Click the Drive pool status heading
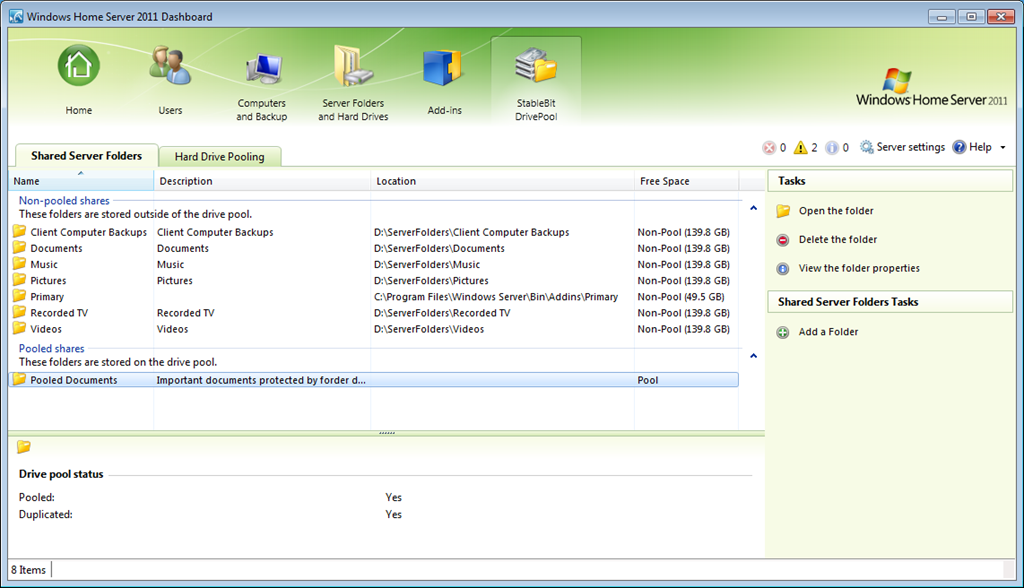This screenshot has height=588, width=1024. point(61,474)
